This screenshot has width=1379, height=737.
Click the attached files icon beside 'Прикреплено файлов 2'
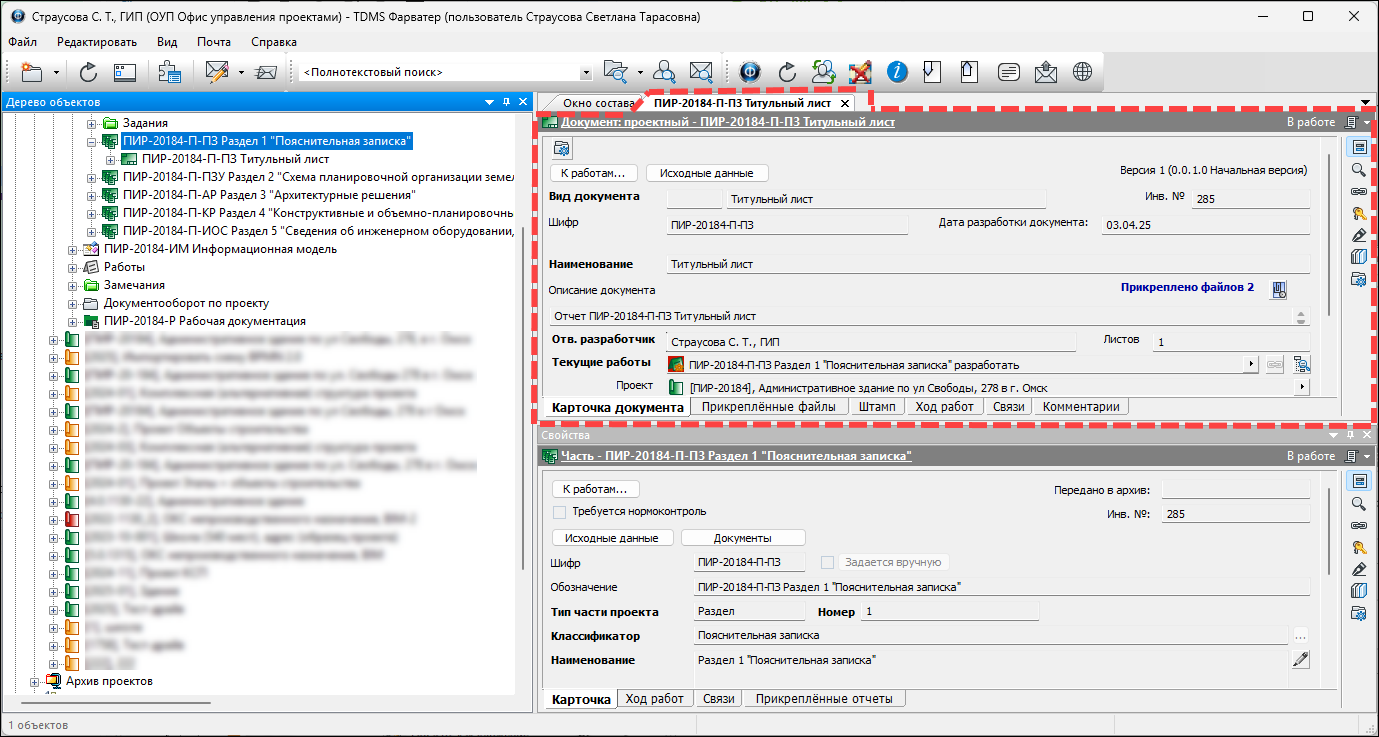click(x=1278, y=289)
